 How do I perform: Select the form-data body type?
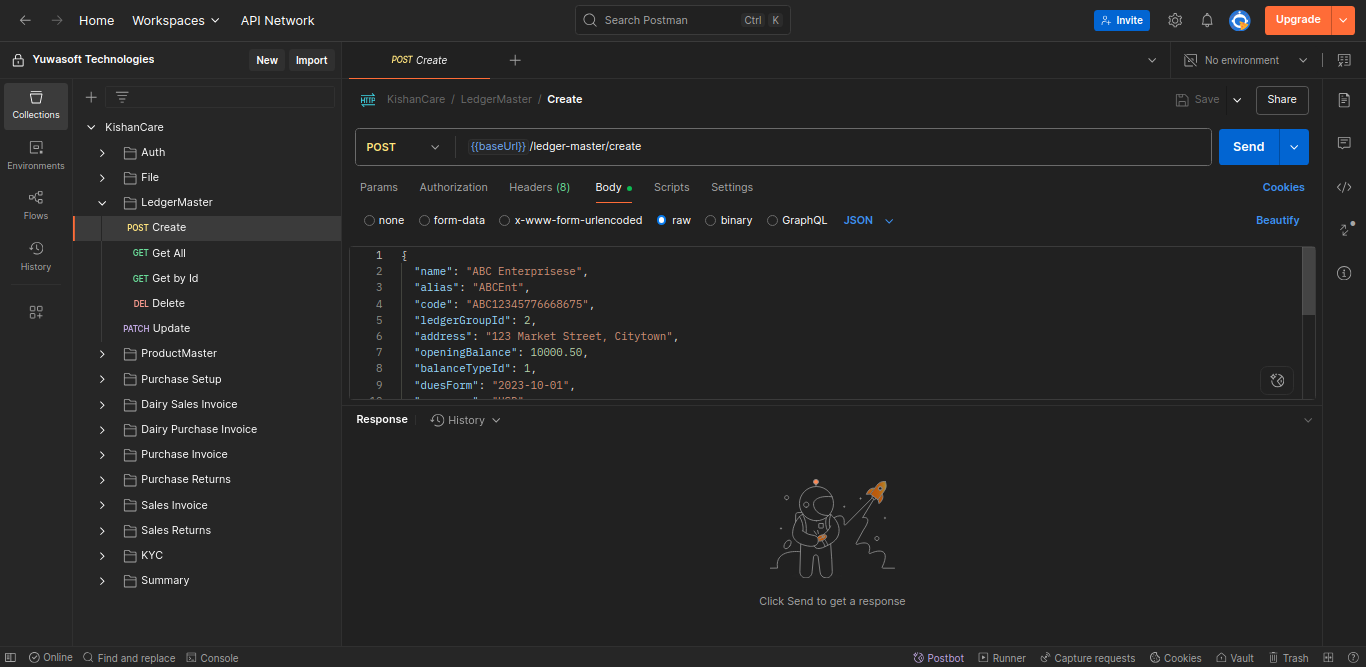425,220
